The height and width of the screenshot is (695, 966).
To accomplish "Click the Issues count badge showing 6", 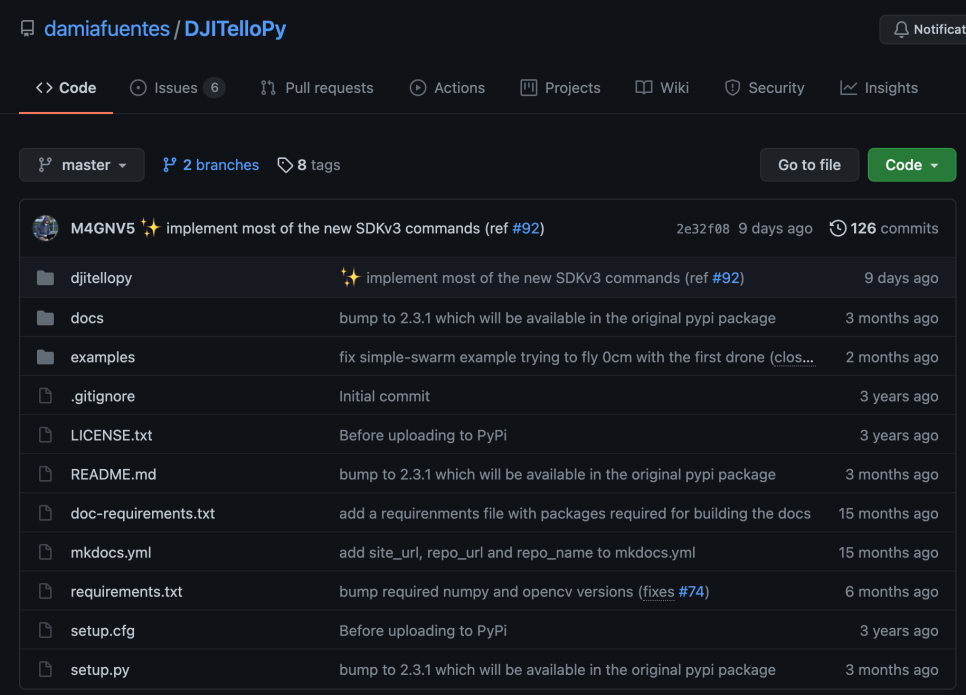I will 214,88.
